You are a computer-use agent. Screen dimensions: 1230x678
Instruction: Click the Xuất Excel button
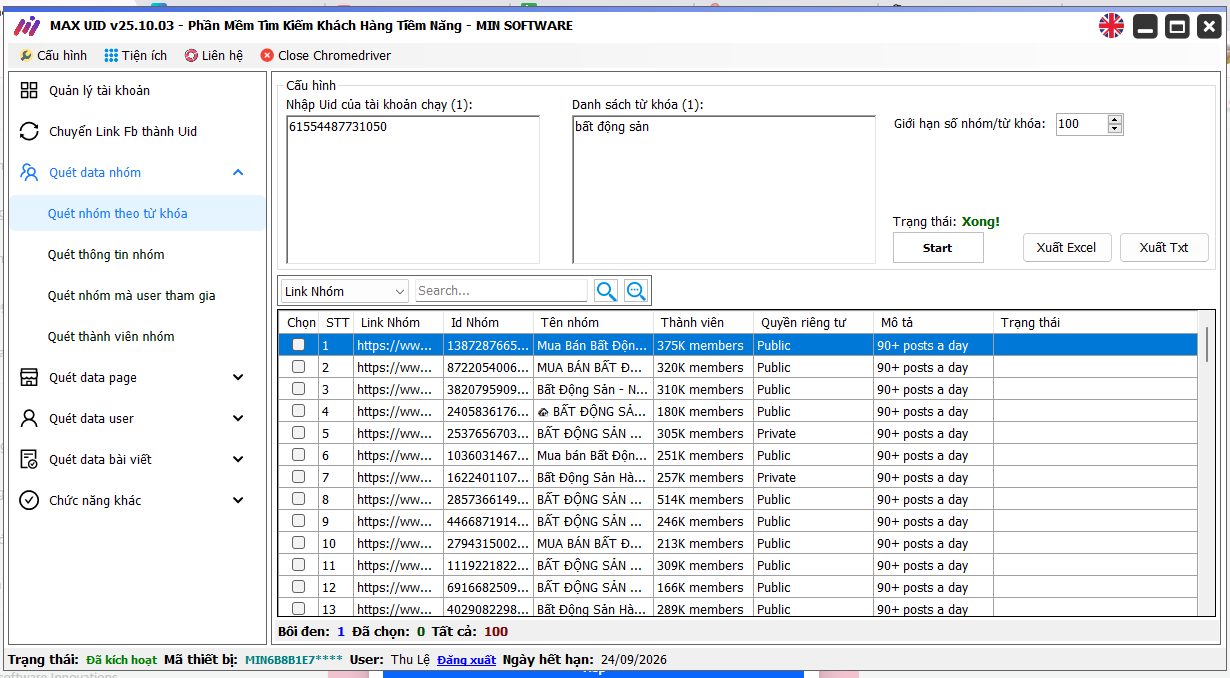click(x=1066, y=248)
